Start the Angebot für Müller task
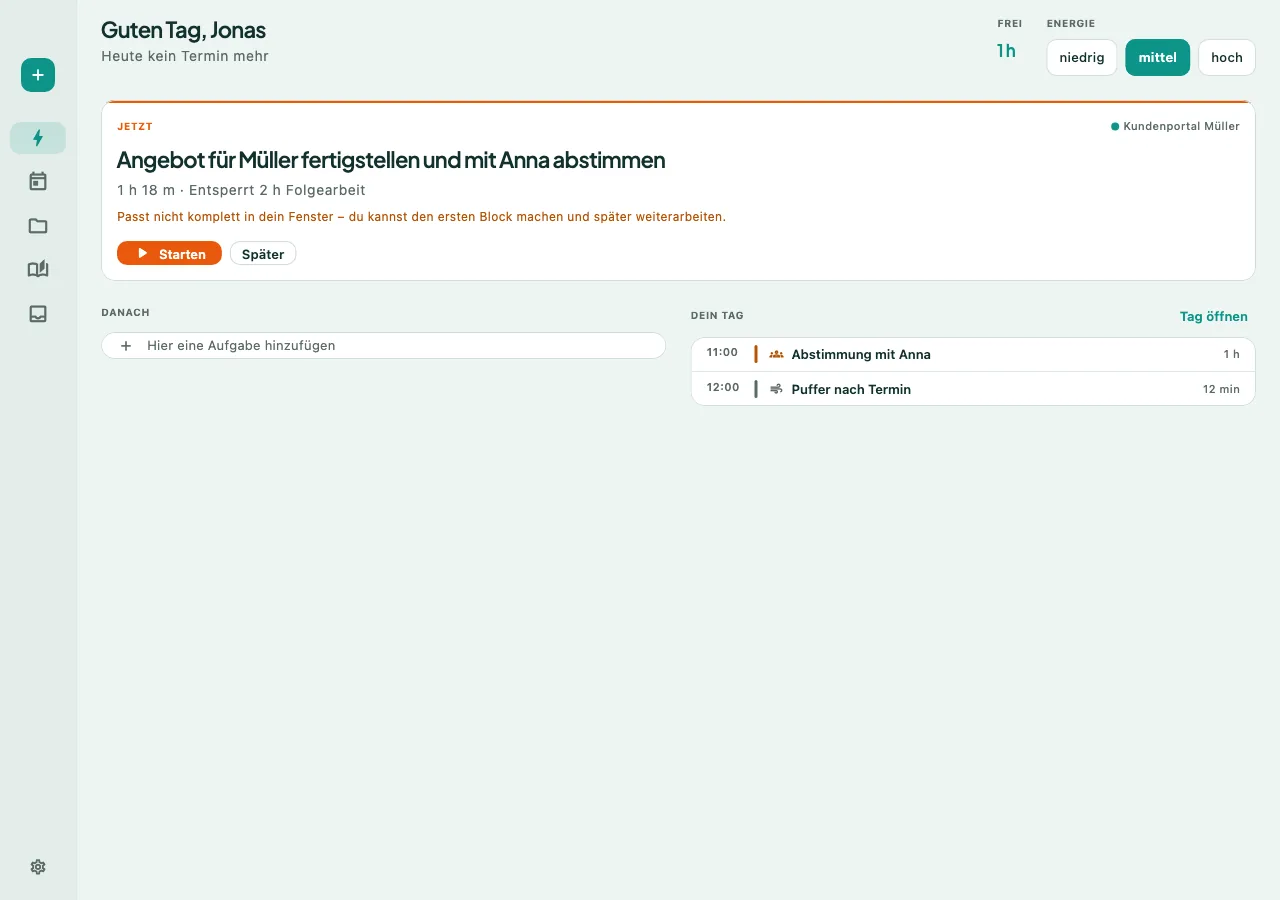This screenshot has height=900, width=1280. [169, 254]
